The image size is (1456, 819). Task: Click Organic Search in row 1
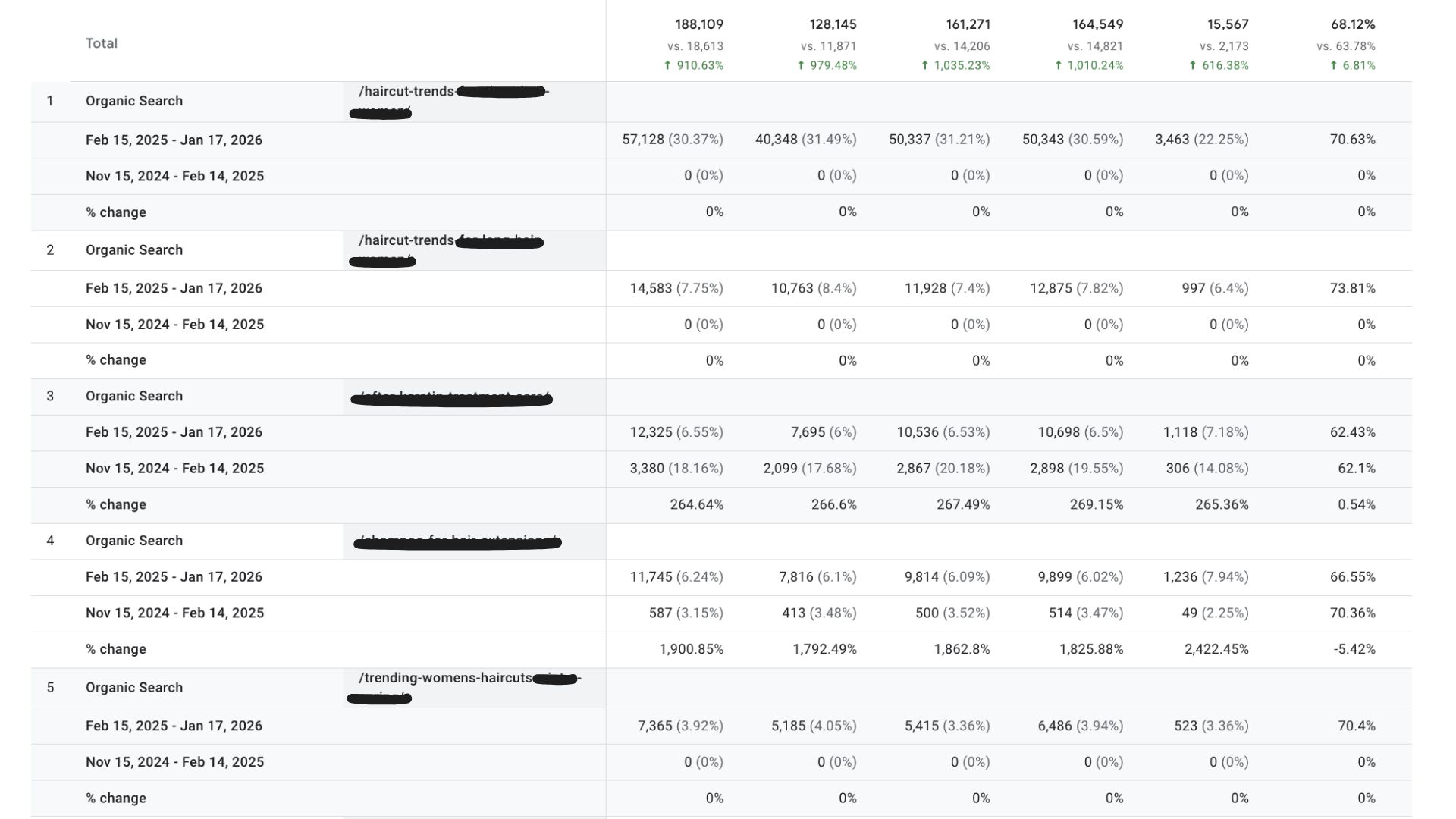(134, 101)
